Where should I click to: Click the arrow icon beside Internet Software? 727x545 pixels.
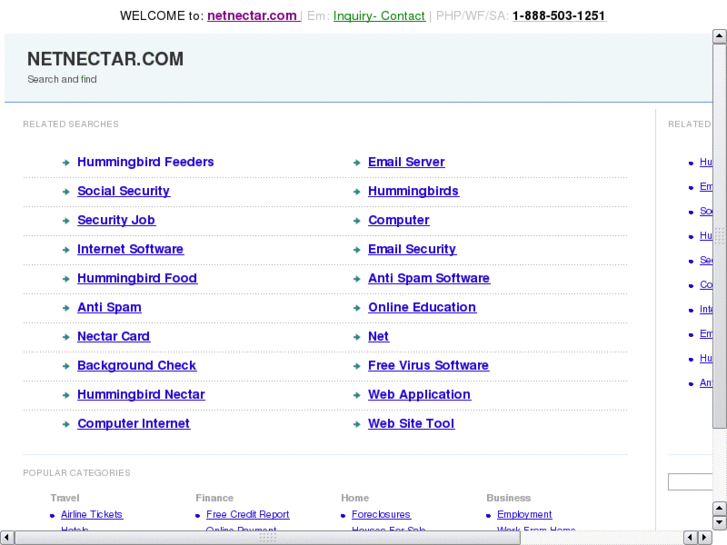coord(66,250)
